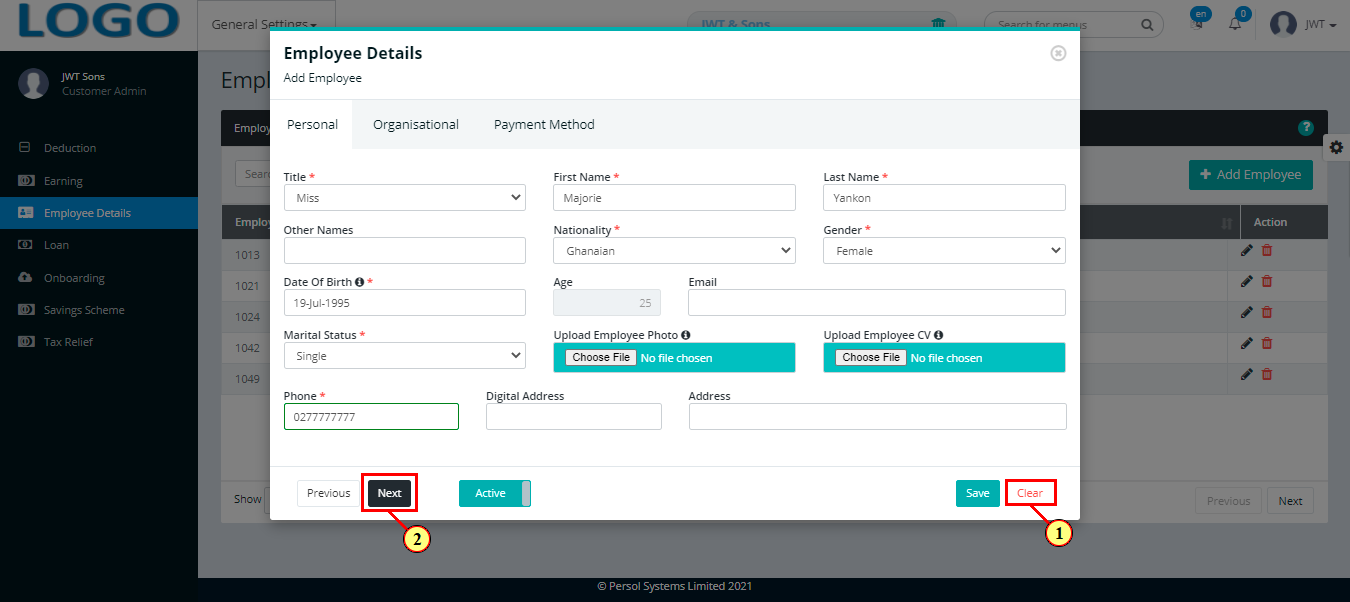Click table pagination Next button
This screenshot has width=1350, height=602.
(x=1290, y=501)
